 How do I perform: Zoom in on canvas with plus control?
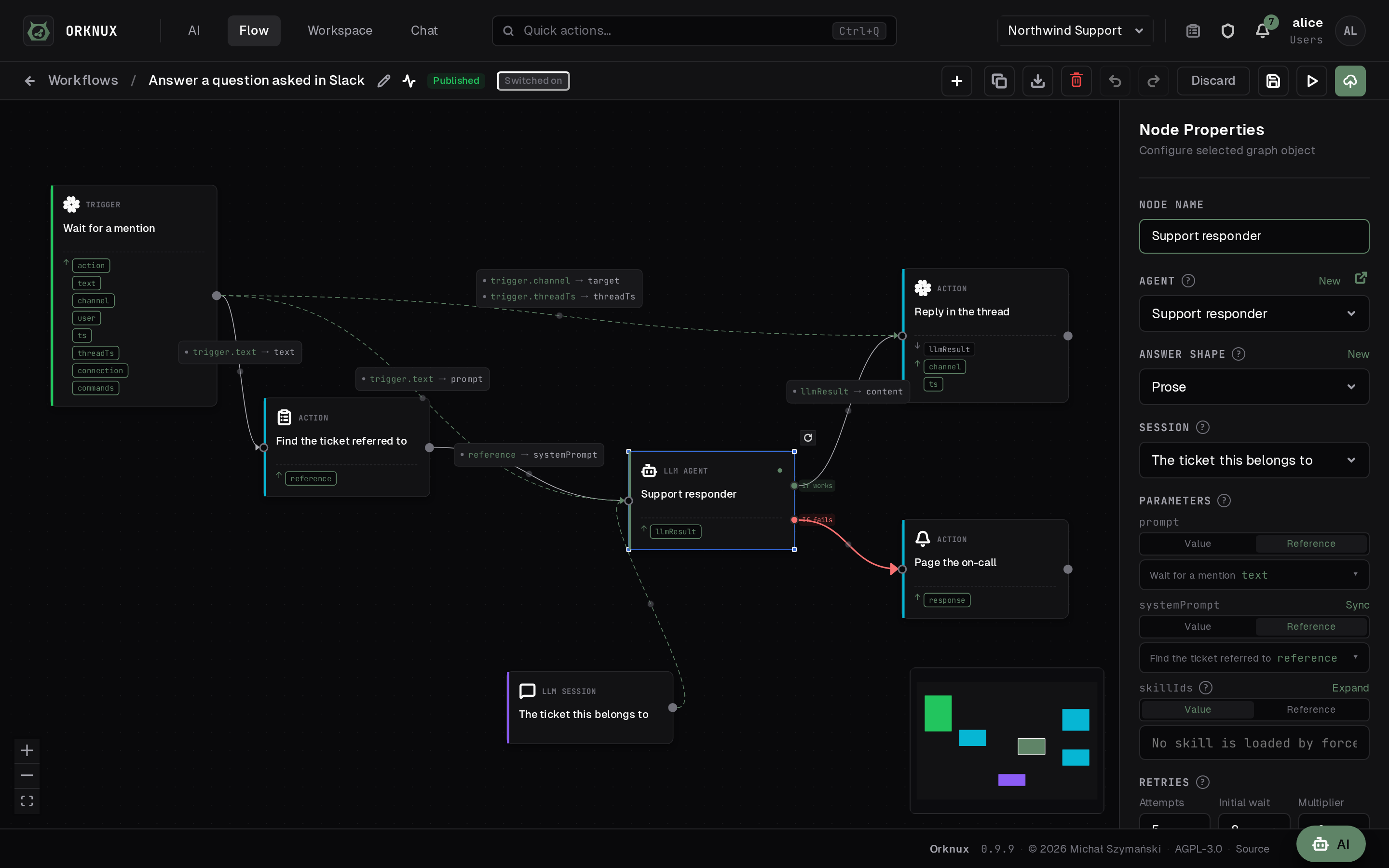[x=27, y=750]
